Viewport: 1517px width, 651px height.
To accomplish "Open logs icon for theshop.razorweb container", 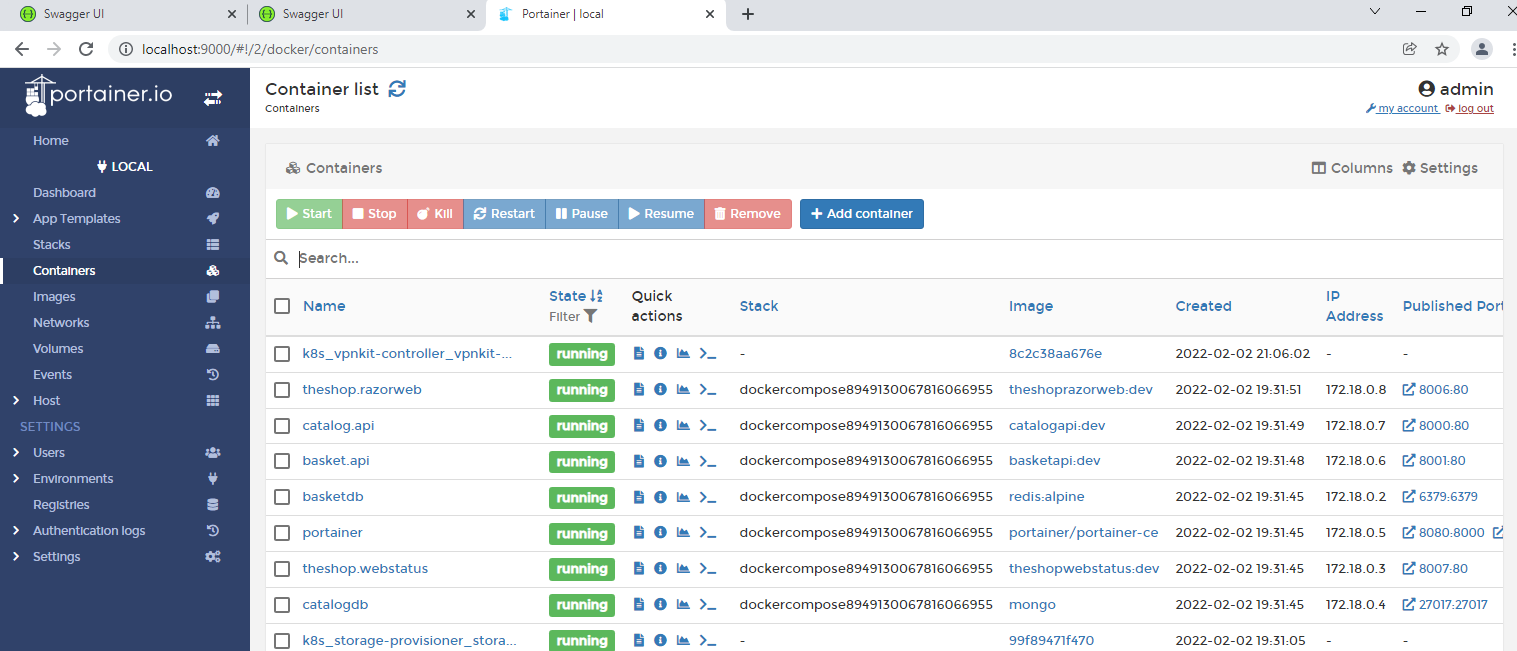I will pyautogui.click(x=639, y=389).
